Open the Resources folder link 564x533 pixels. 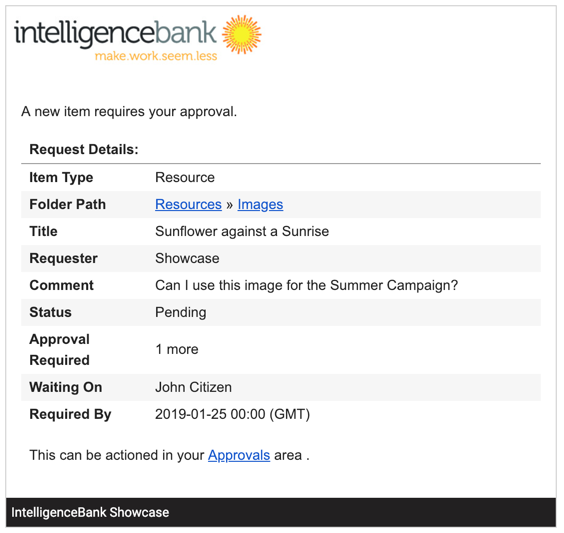(188, 204)
